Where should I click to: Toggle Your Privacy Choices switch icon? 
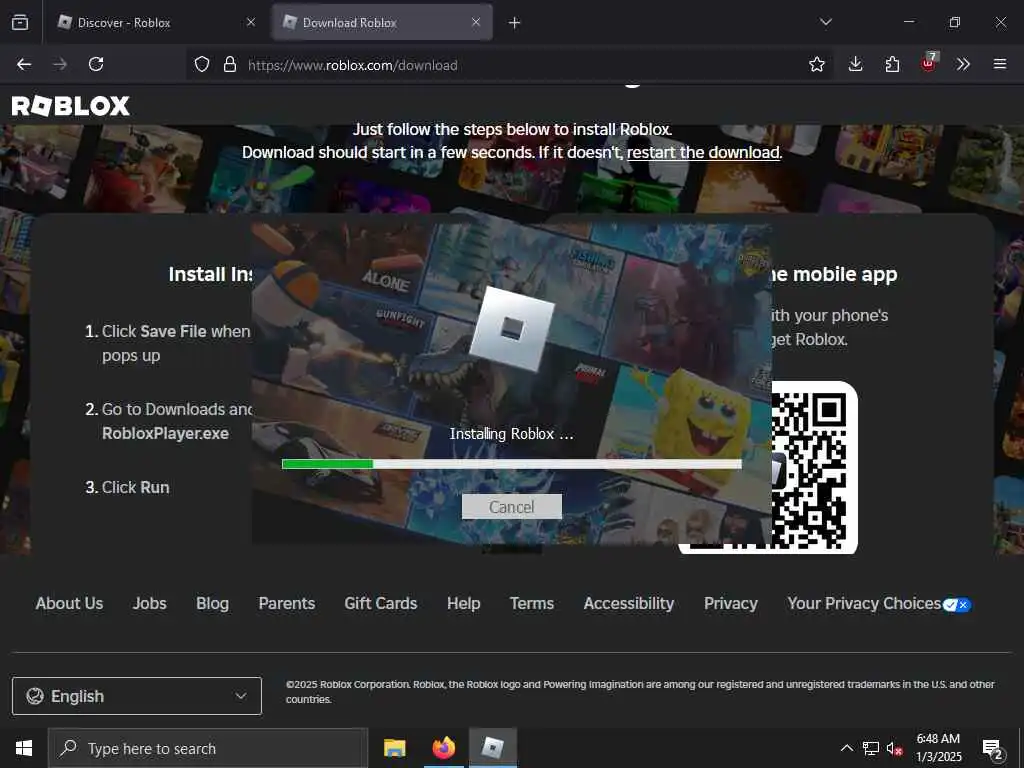tap(957, 605)
